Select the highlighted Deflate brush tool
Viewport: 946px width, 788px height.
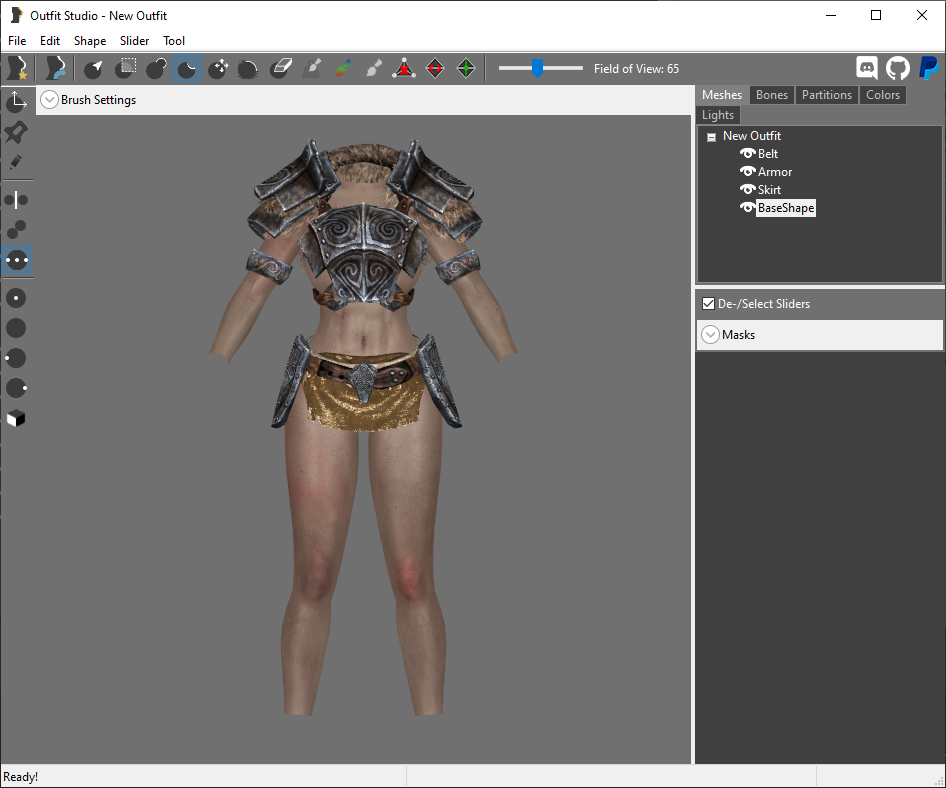point(187,68)
